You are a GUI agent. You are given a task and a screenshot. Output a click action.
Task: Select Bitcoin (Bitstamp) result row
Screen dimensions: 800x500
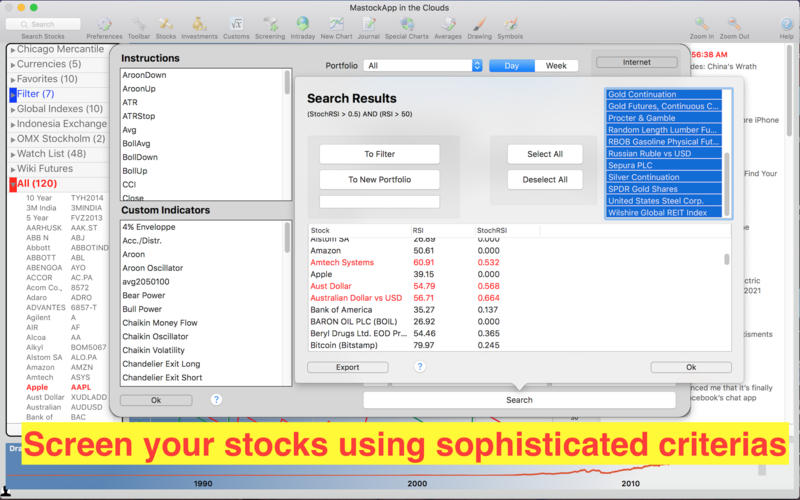516,345
